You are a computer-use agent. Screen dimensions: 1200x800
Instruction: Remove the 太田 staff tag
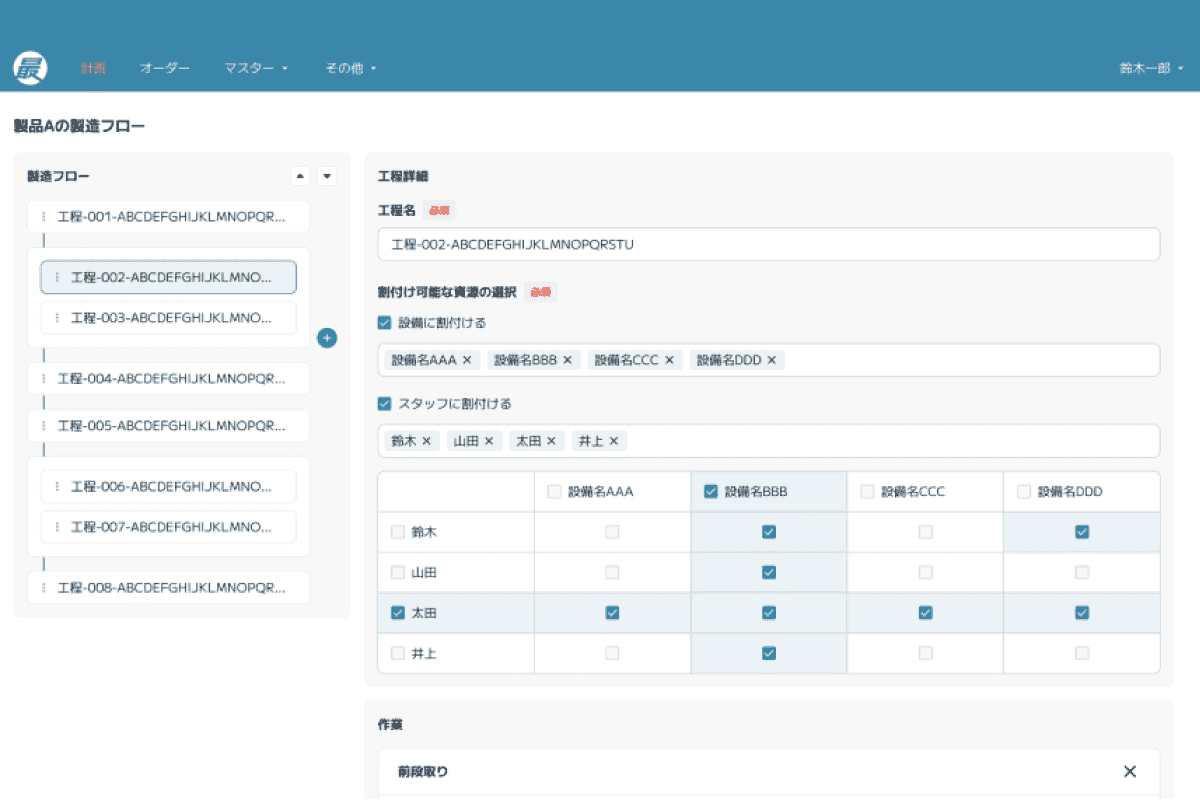551,440
